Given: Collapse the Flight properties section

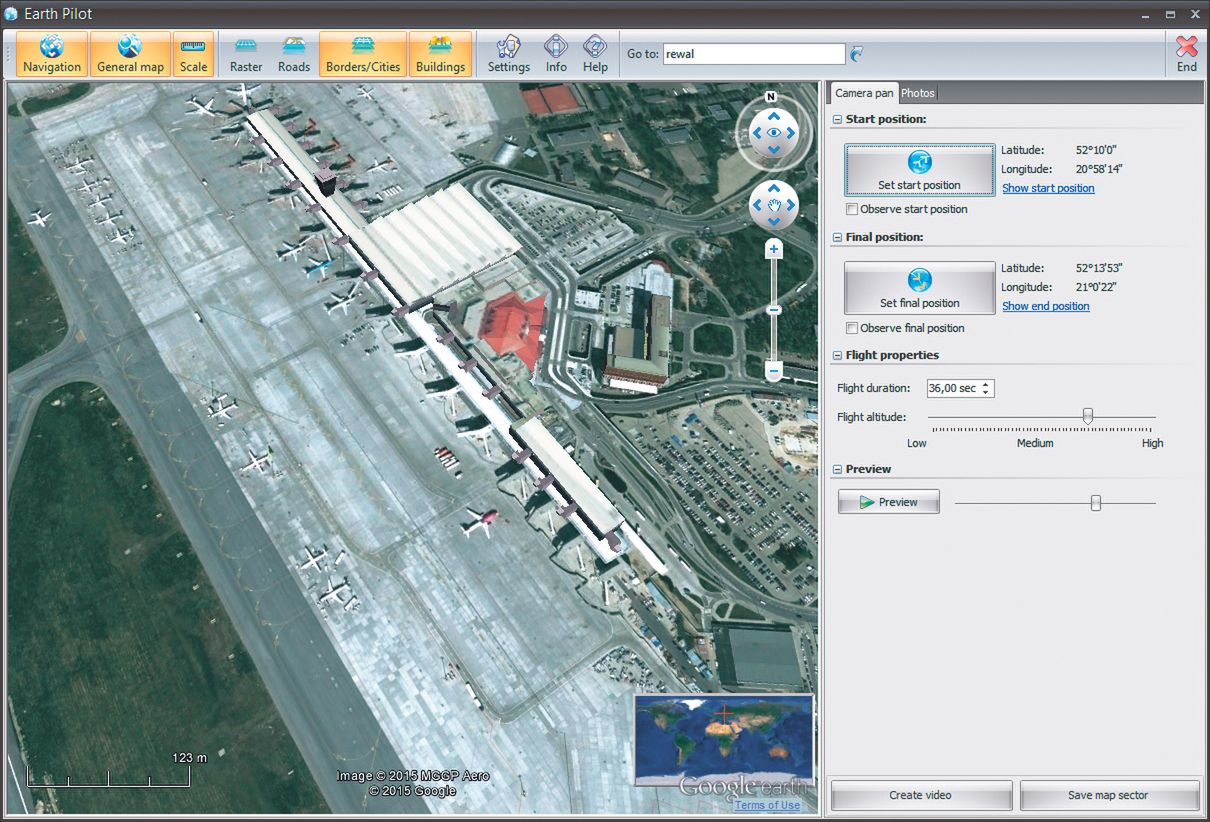Looking at the screenshot, I should point(836,356).
